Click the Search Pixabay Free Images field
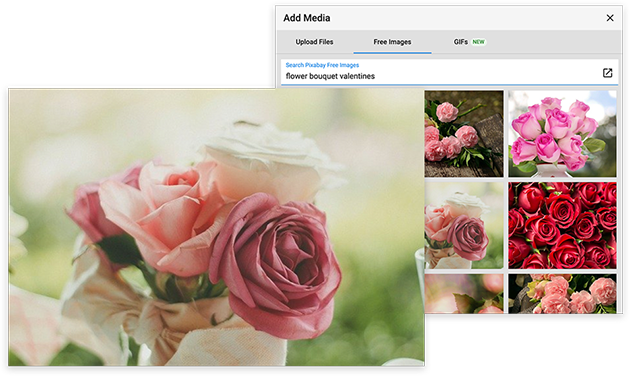 point(449,72)
